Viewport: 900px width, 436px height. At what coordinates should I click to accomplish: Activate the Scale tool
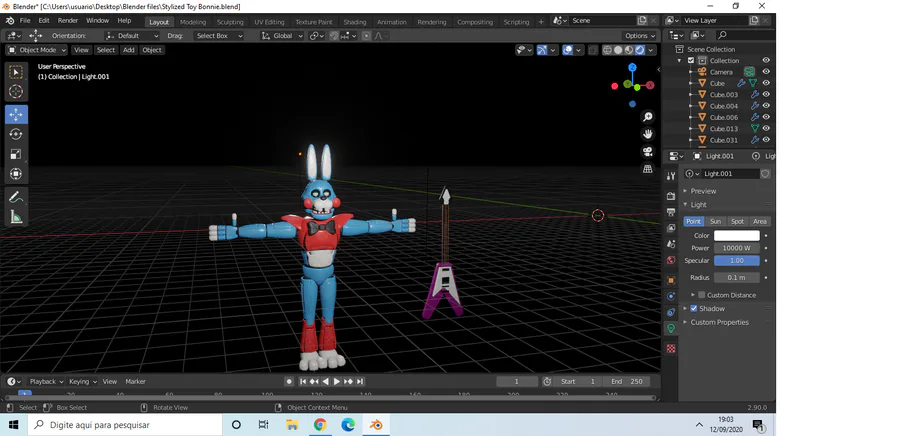pos(16,154)
